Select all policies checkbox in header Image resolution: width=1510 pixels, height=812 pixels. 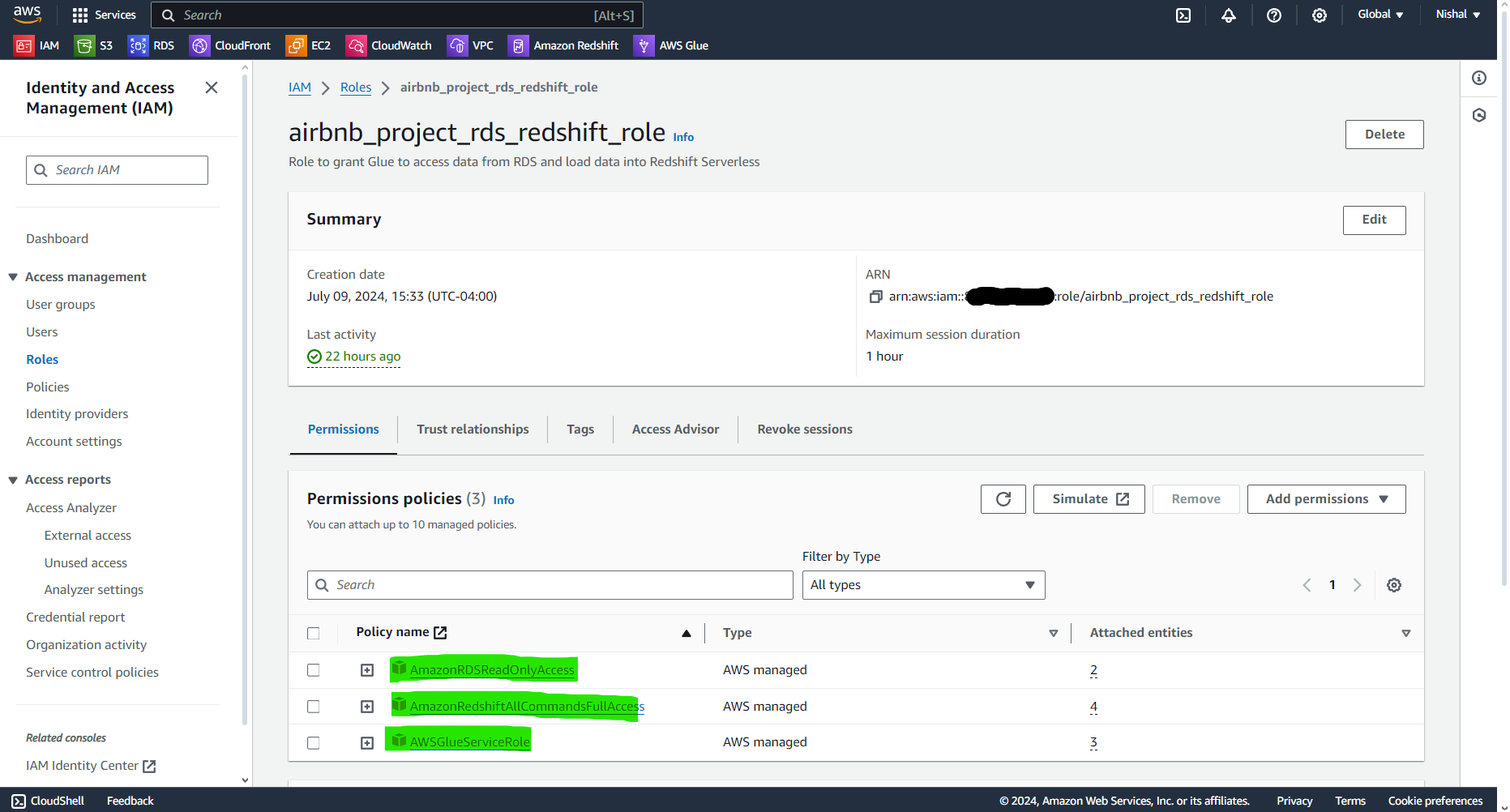coord(314,634)
